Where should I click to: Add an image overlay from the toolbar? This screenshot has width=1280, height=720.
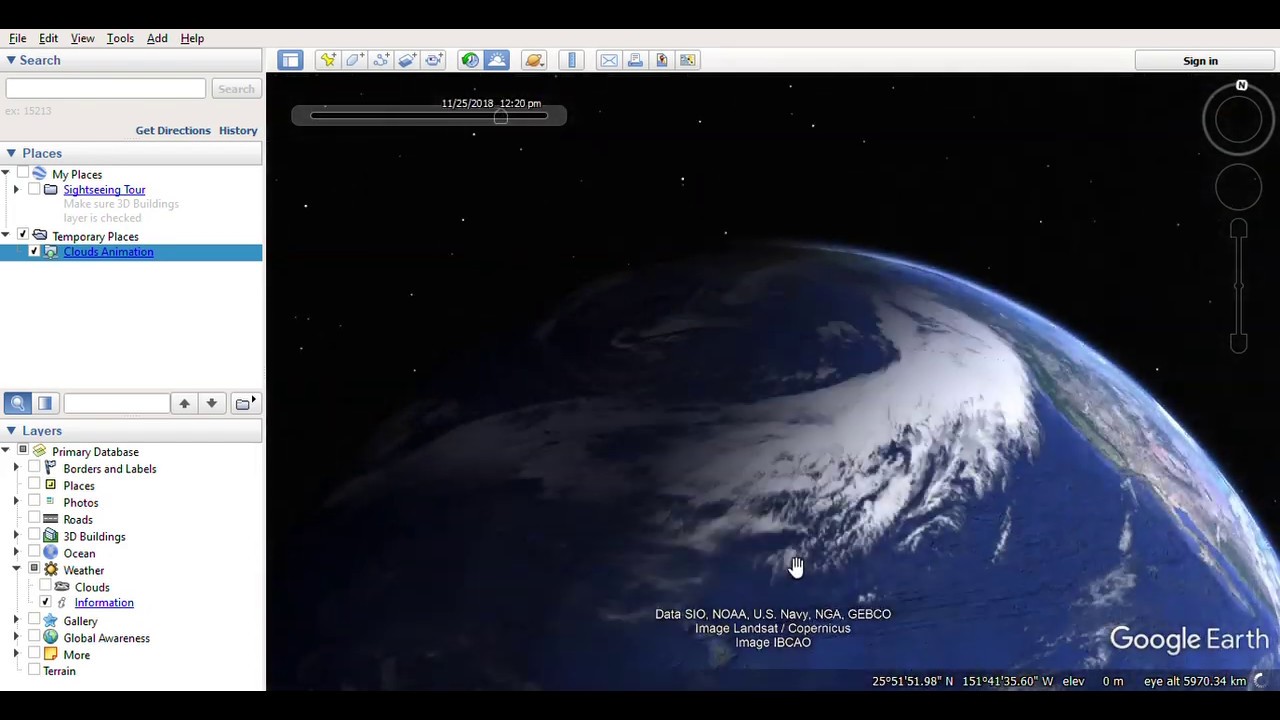(x=407, y=60)
